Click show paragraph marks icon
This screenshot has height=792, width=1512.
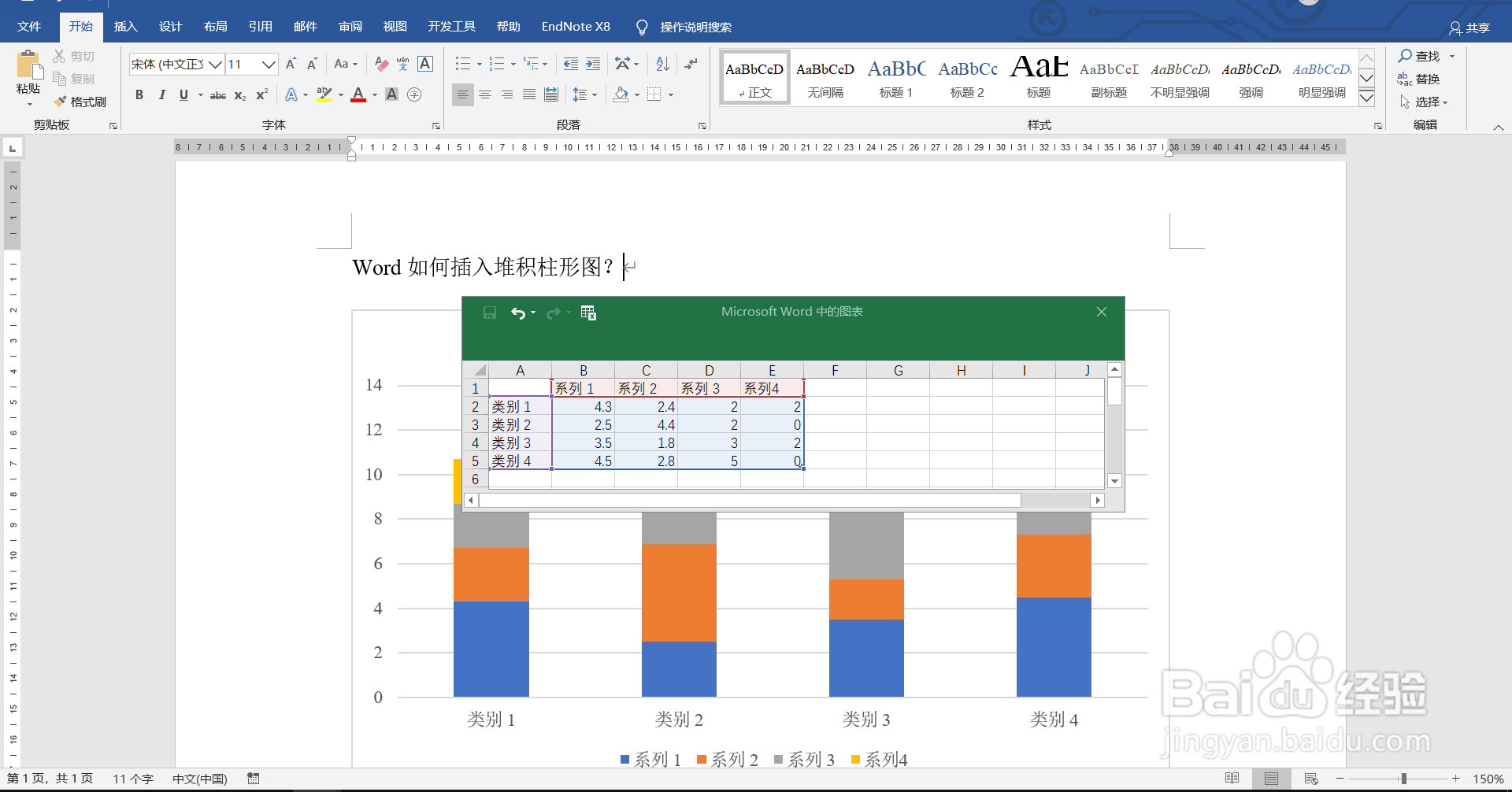coord(691,64)
